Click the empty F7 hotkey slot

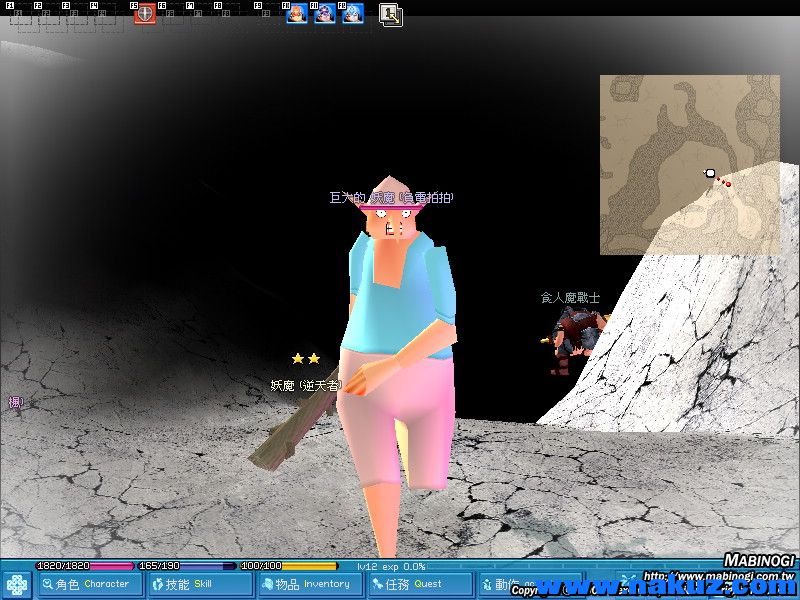[201, 15]
